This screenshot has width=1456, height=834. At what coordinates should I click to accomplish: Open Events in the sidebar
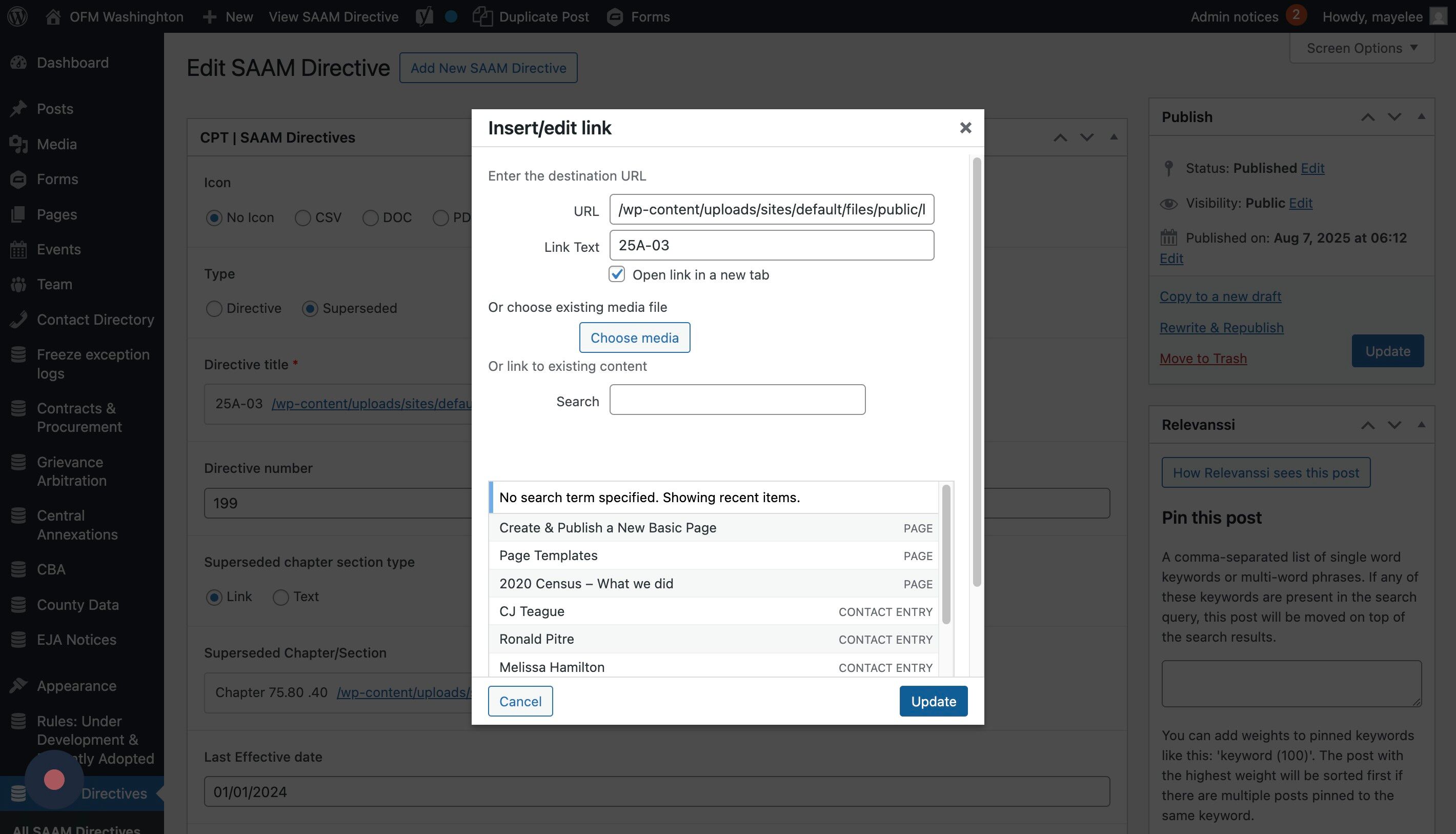58,249
